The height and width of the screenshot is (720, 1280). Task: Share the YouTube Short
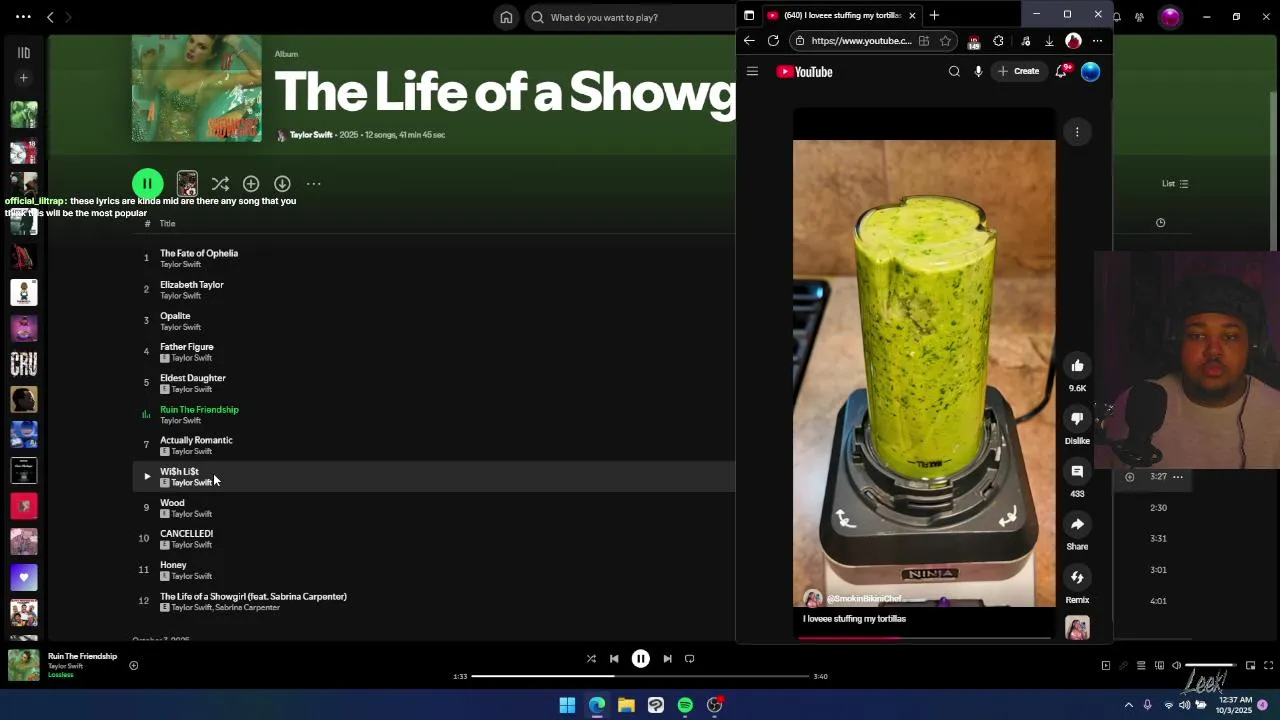point(1077,524)
